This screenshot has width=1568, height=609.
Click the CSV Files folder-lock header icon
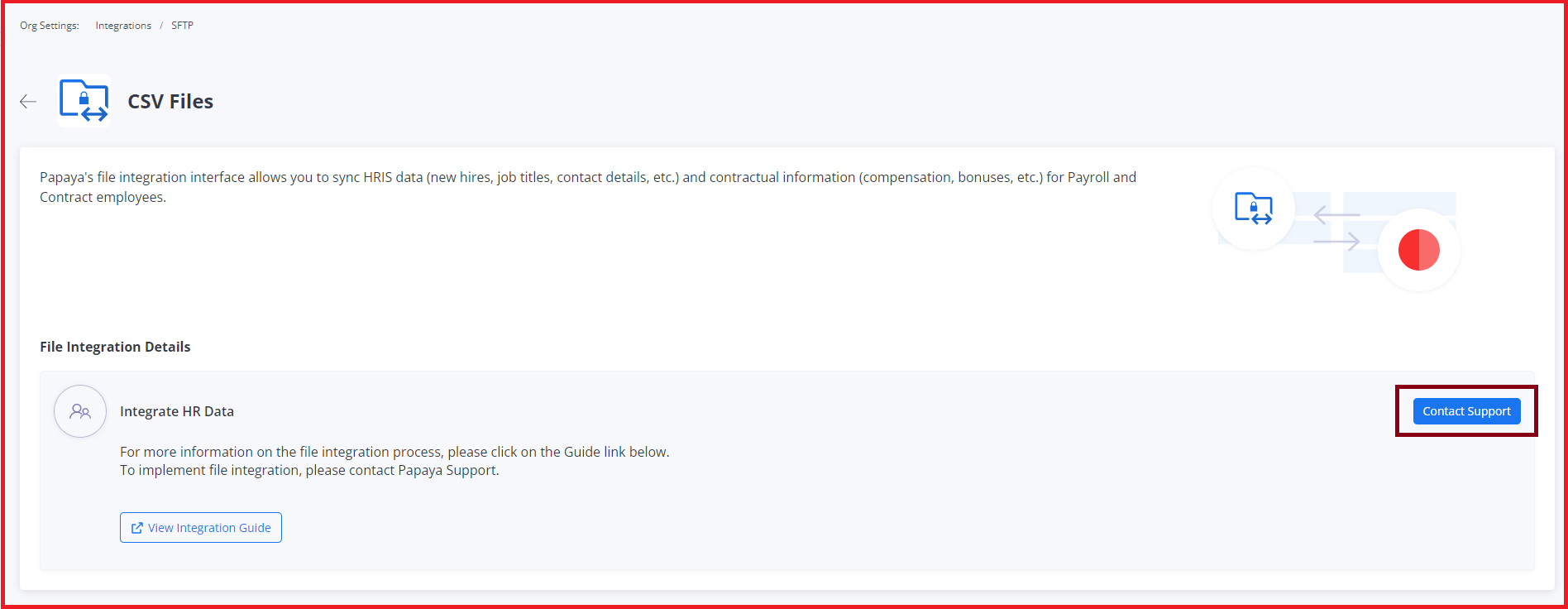click(x=84, y=101)
